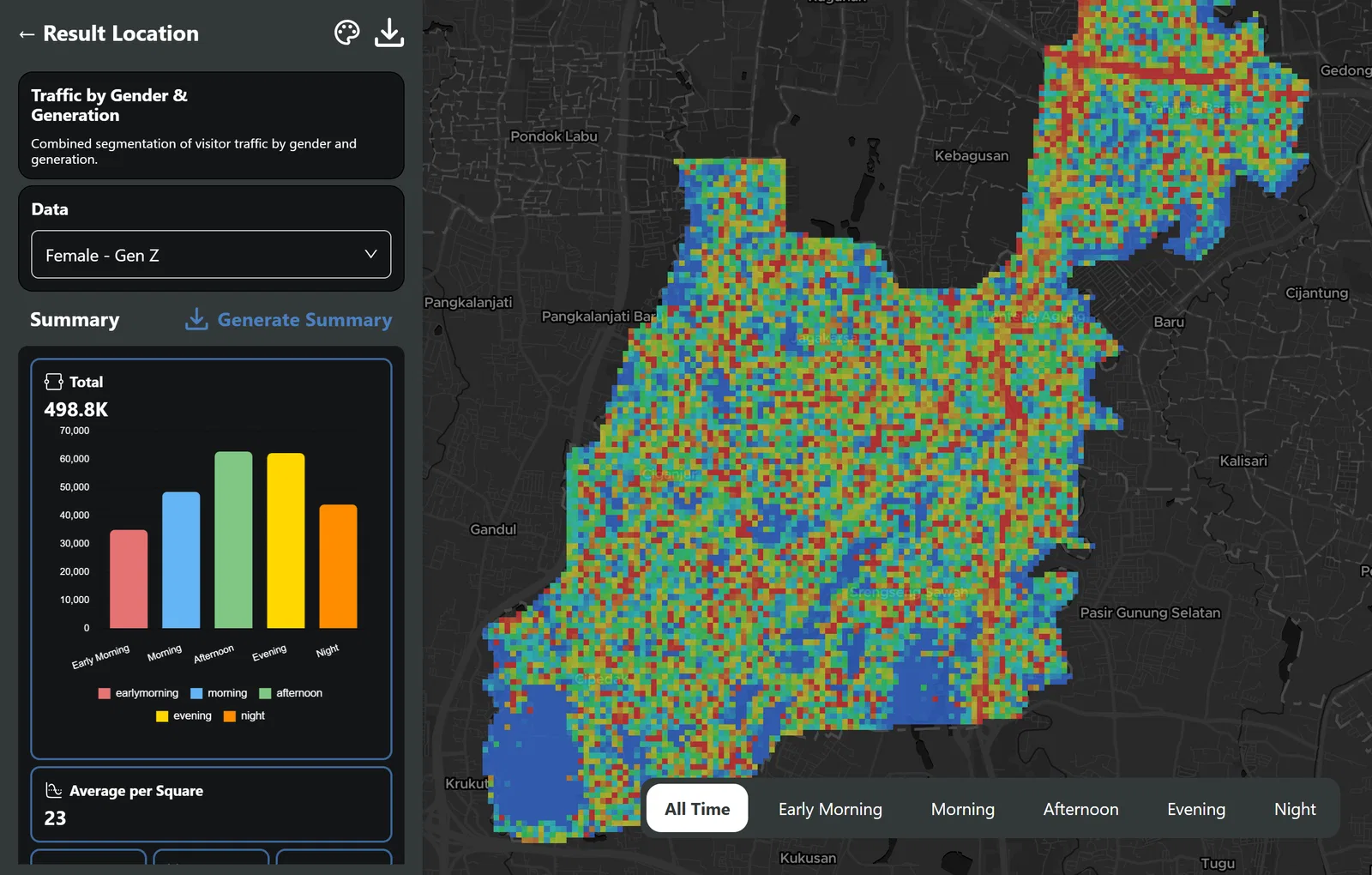This screenshot has height=875, width=1372.
Task: Switch to the Night time tab
Action: point(1295,809)
